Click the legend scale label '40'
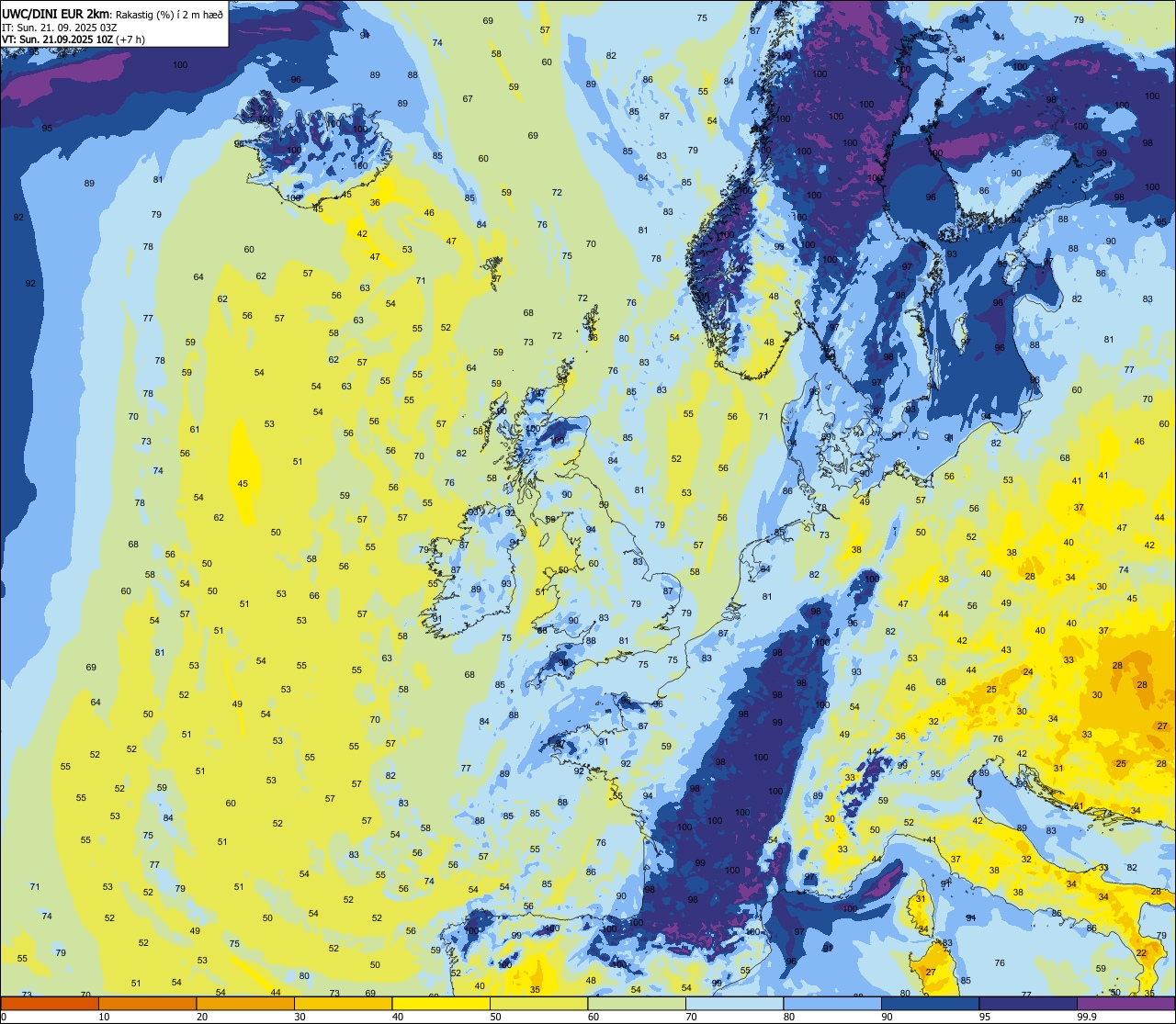Viewport: 1176px width, 1024px height. [x=398, y=1017]
